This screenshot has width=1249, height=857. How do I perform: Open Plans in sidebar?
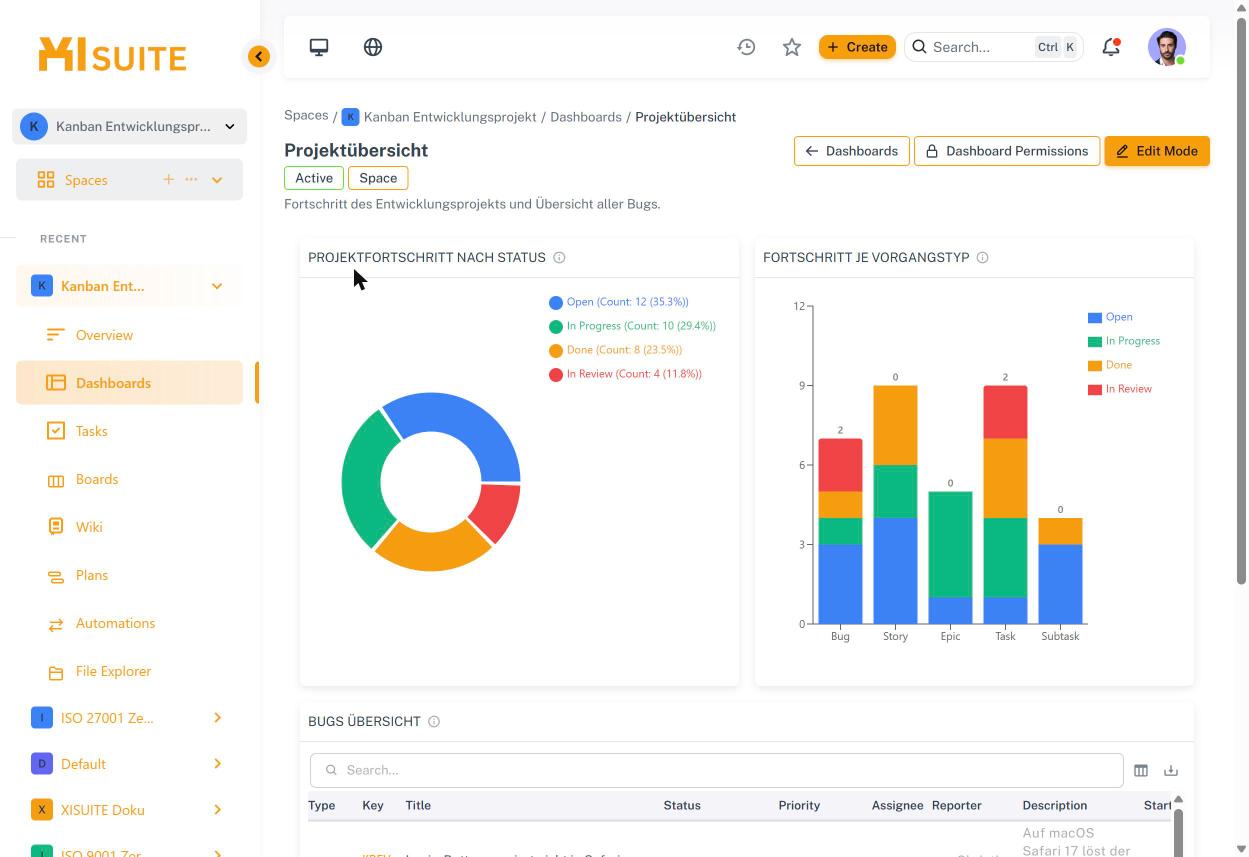point(129,575)
